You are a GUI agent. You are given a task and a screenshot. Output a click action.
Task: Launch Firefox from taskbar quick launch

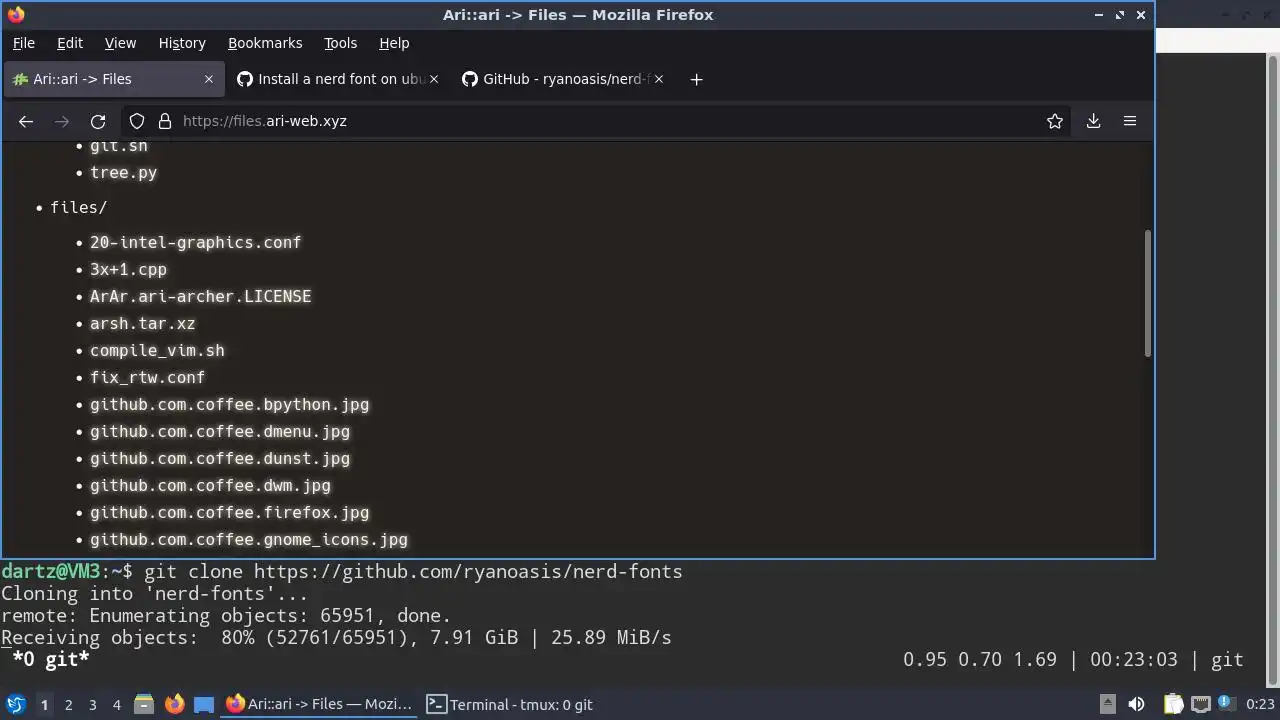click(174, 704)
